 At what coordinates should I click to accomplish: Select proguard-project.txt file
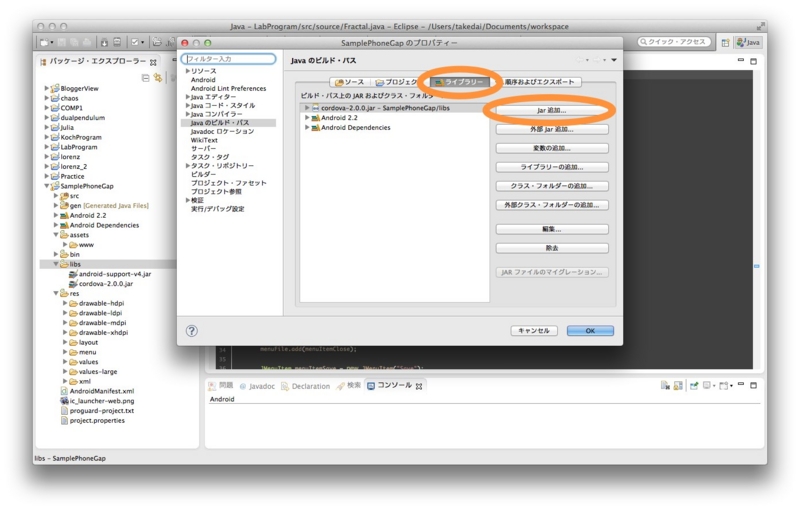click(97, 411)
